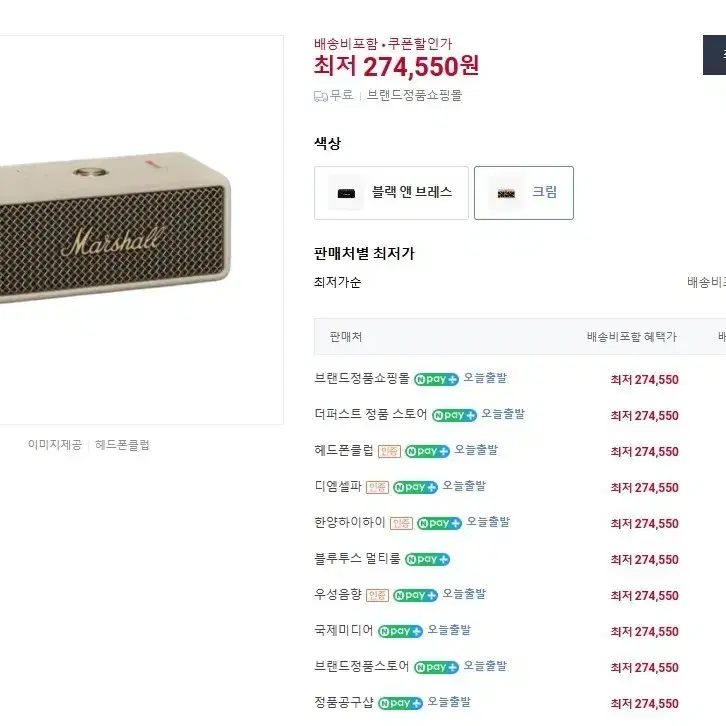Click the 배송비포함 혜택가 column header
This screenshot has height=726, width=726.
pyautogui.click(x=631, y=337)
